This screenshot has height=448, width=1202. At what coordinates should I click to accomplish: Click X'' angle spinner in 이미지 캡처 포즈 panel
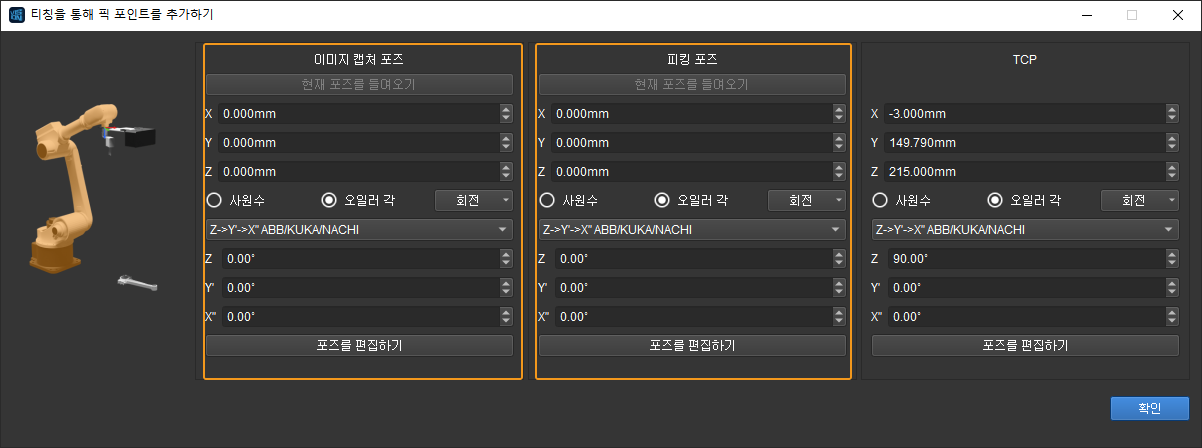(506, 317)
